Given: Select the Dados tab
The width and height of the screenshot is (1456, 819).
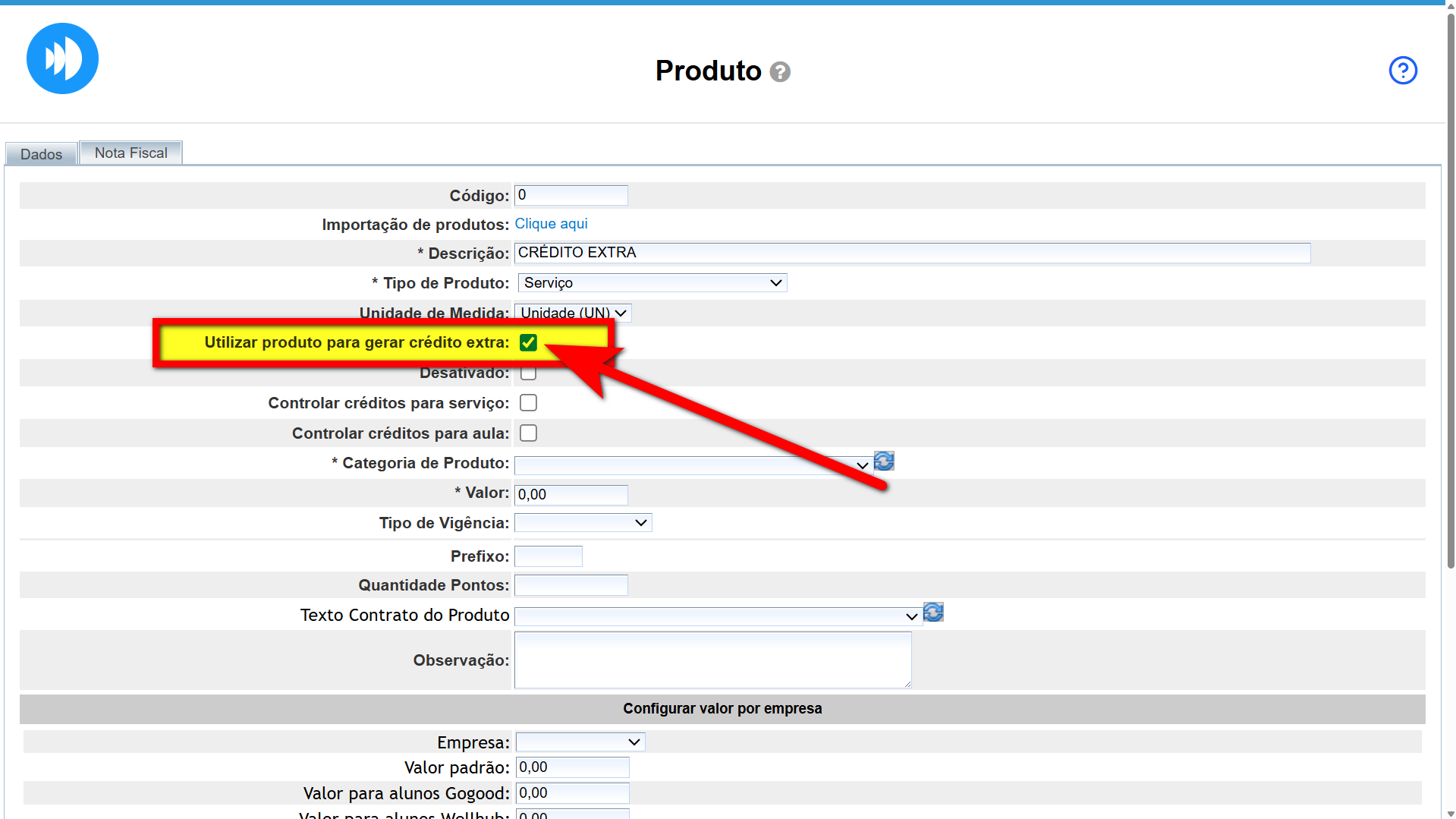Looking at the screenshot, I should [41, 154].
